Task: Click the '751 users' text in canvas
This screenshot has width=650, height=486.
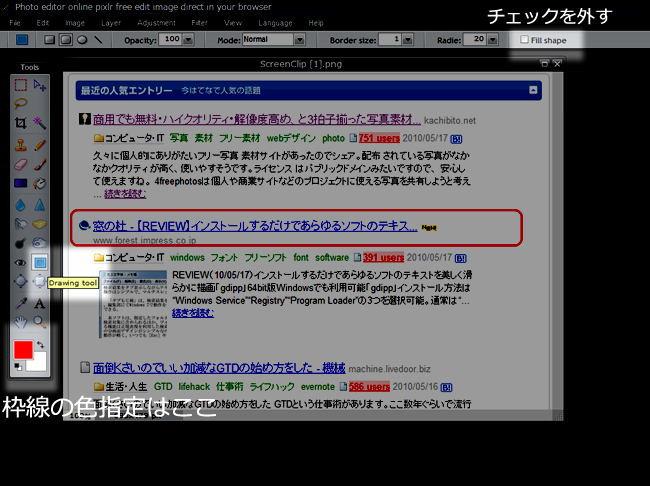Action: (379, 138)
